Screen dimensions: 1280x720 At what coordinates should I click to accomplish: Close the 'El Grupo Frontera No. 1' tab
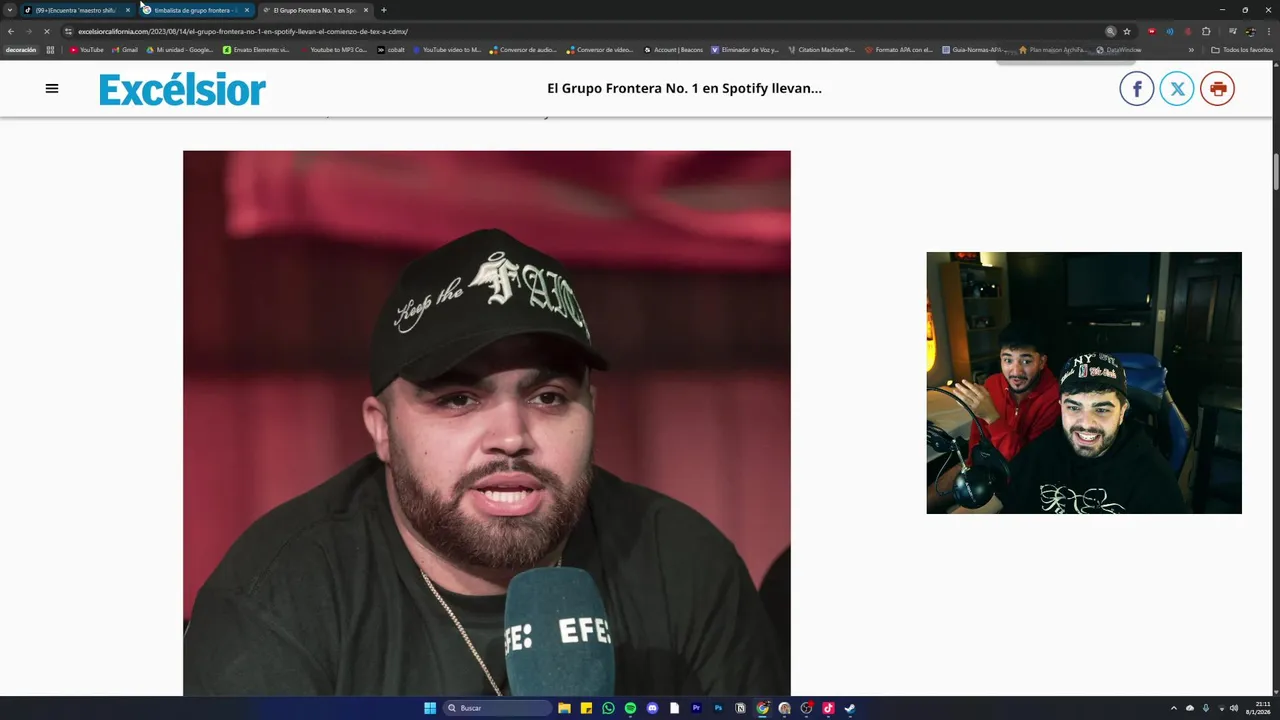tap(366, 10)
